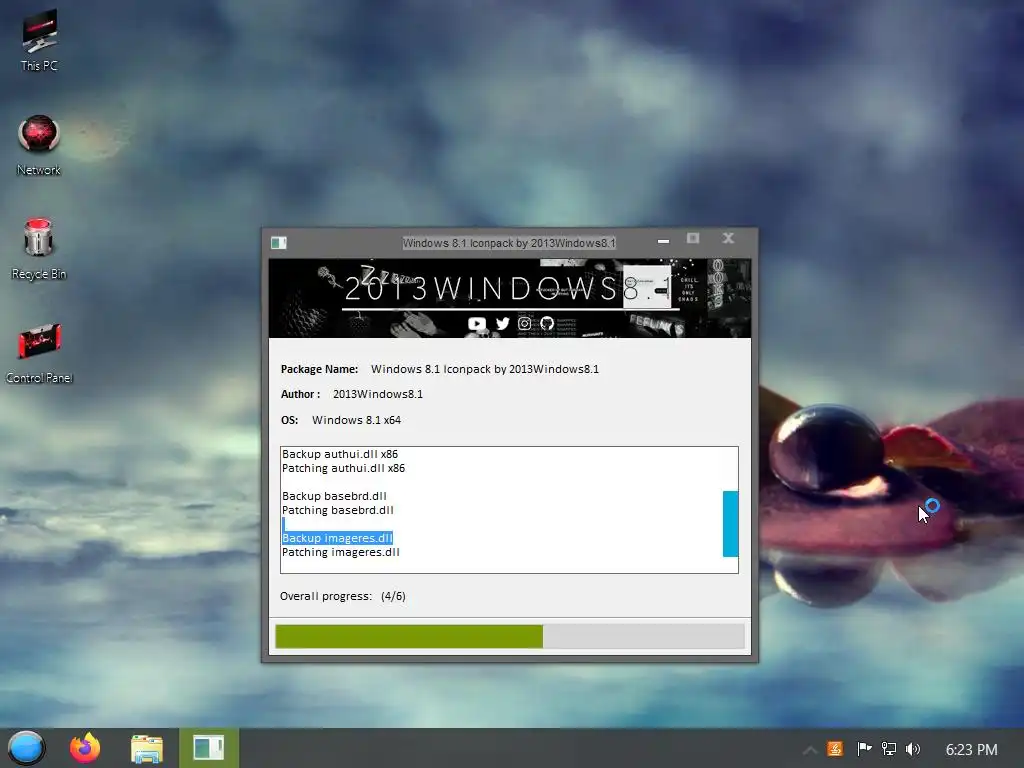Click the 'Backup authui.dll x86' log line

[340, 455]
